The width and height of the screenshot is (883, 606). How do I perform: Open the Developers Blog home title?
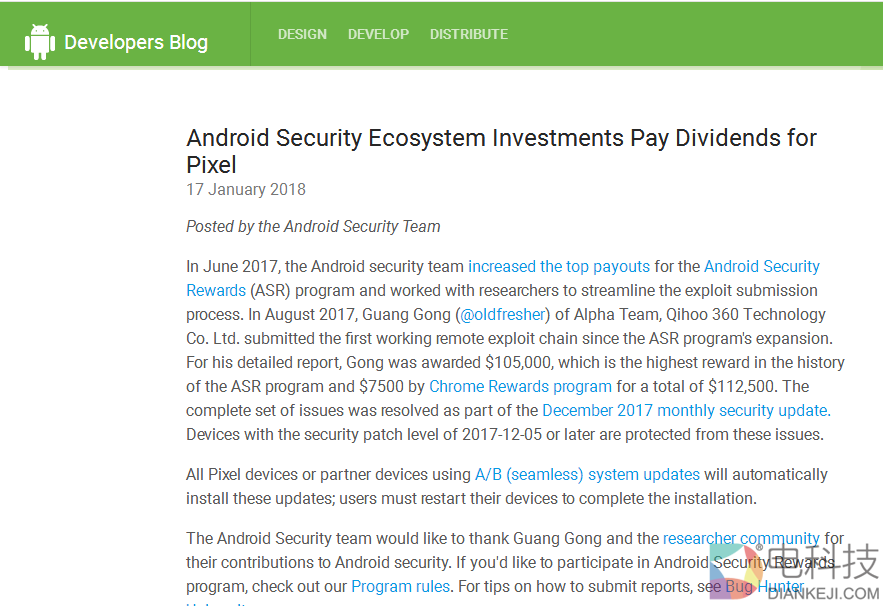[x=136, y=42]
